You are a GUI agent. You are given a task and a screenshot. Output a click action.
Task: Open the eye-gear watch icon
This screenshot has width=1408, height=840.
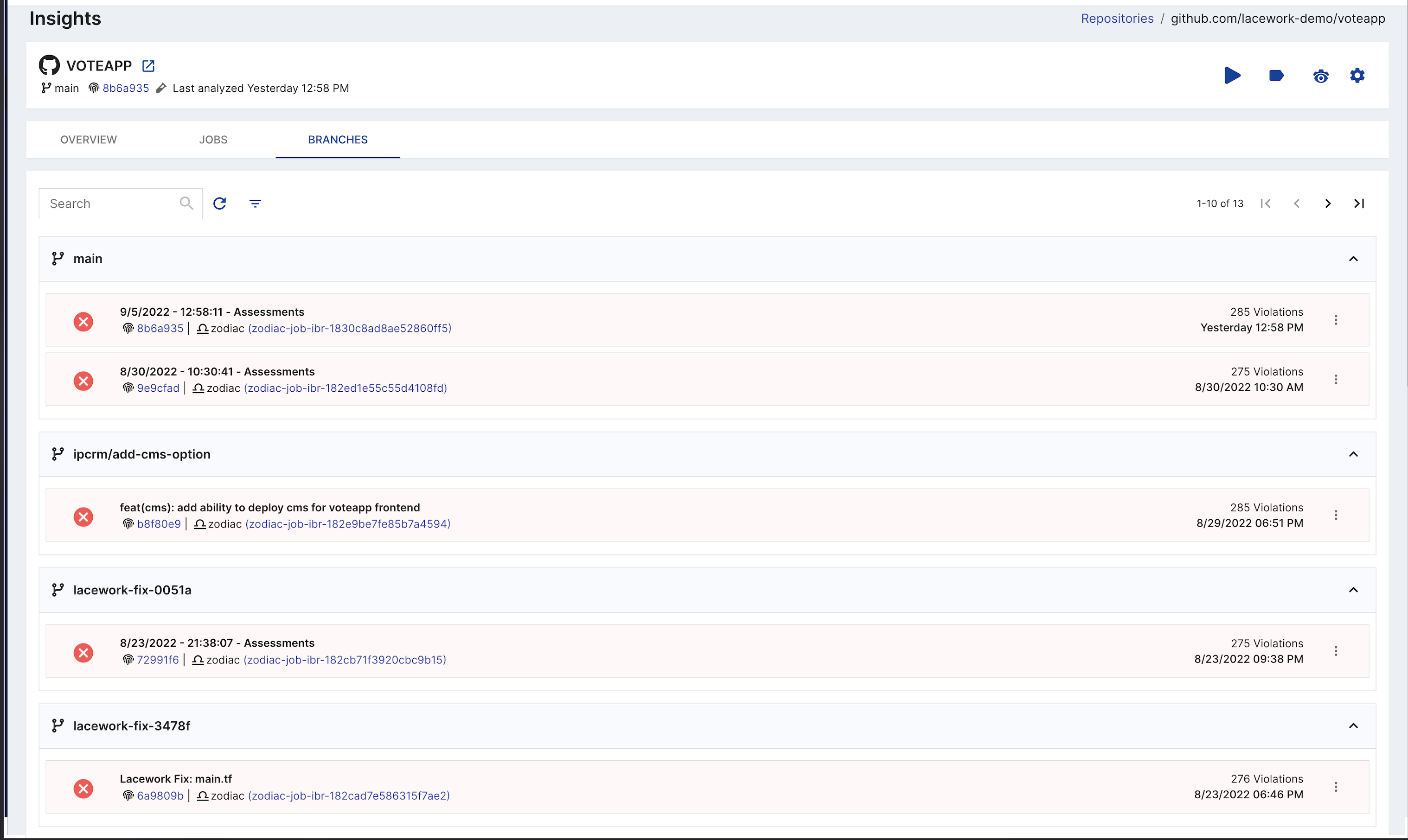coord(1320,76)
